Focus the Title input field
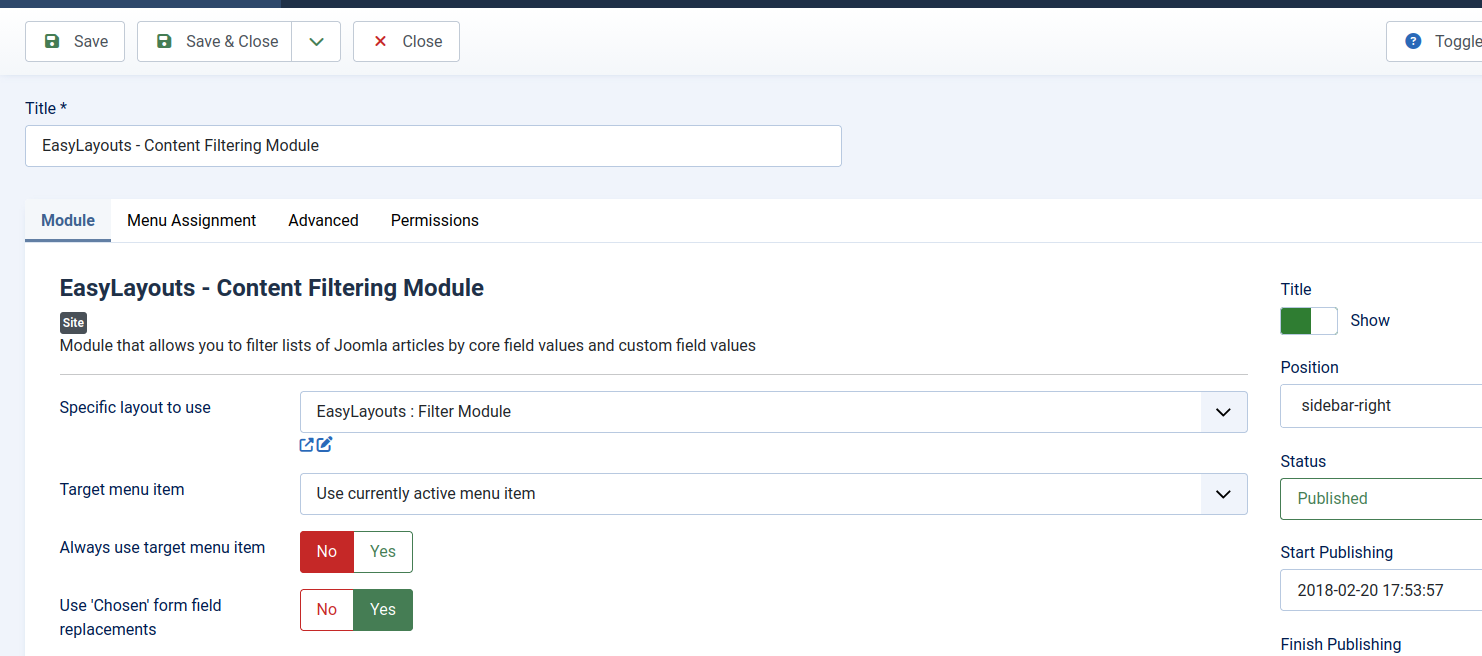This screenshot has height=656, width=1482. tap(433, 146)
